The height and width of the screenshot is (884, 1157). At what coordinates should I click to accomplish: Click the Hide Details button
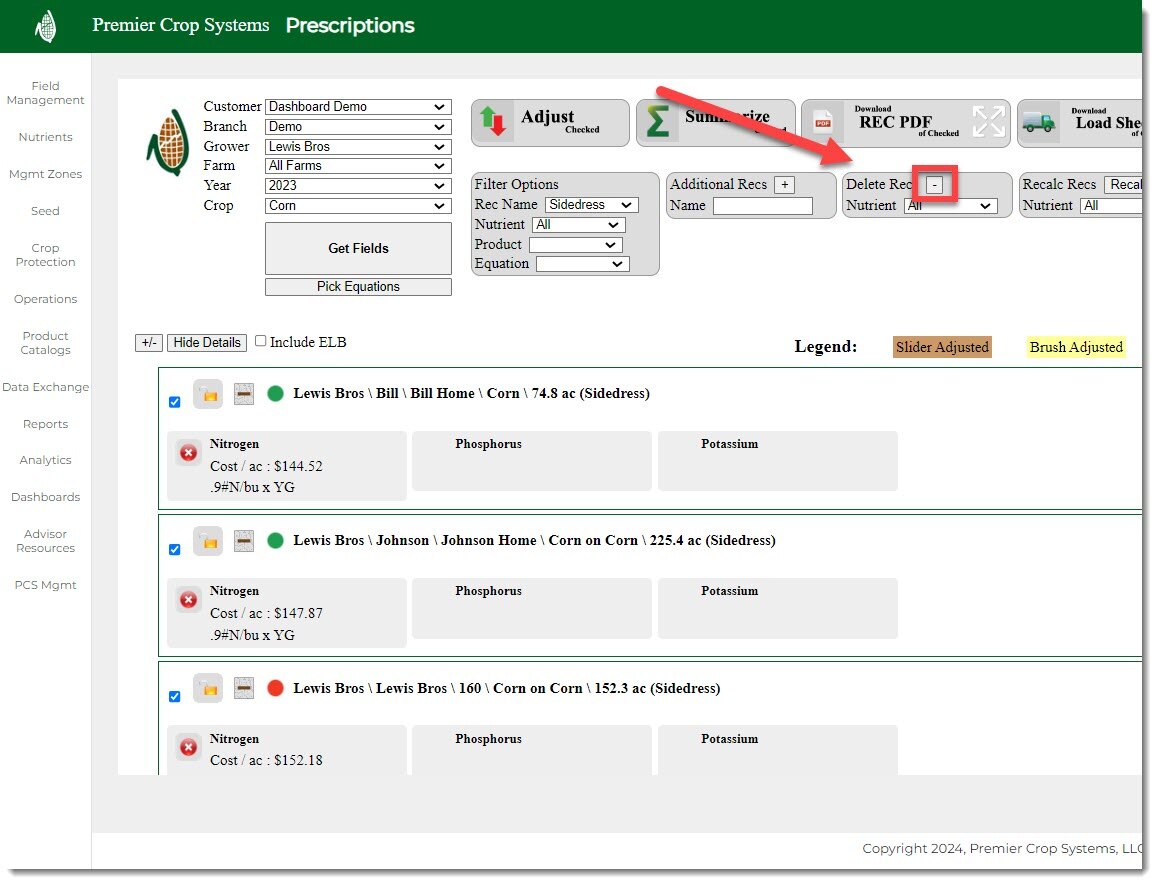pyautogui.click(x=206, y=342)
